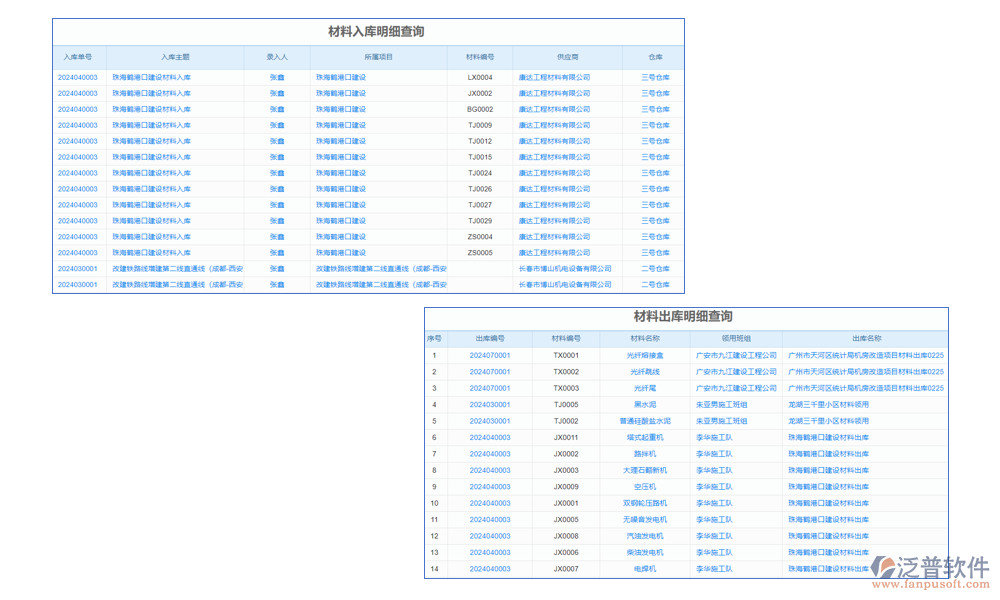Click the 所属项目 column header

(378, 57)
